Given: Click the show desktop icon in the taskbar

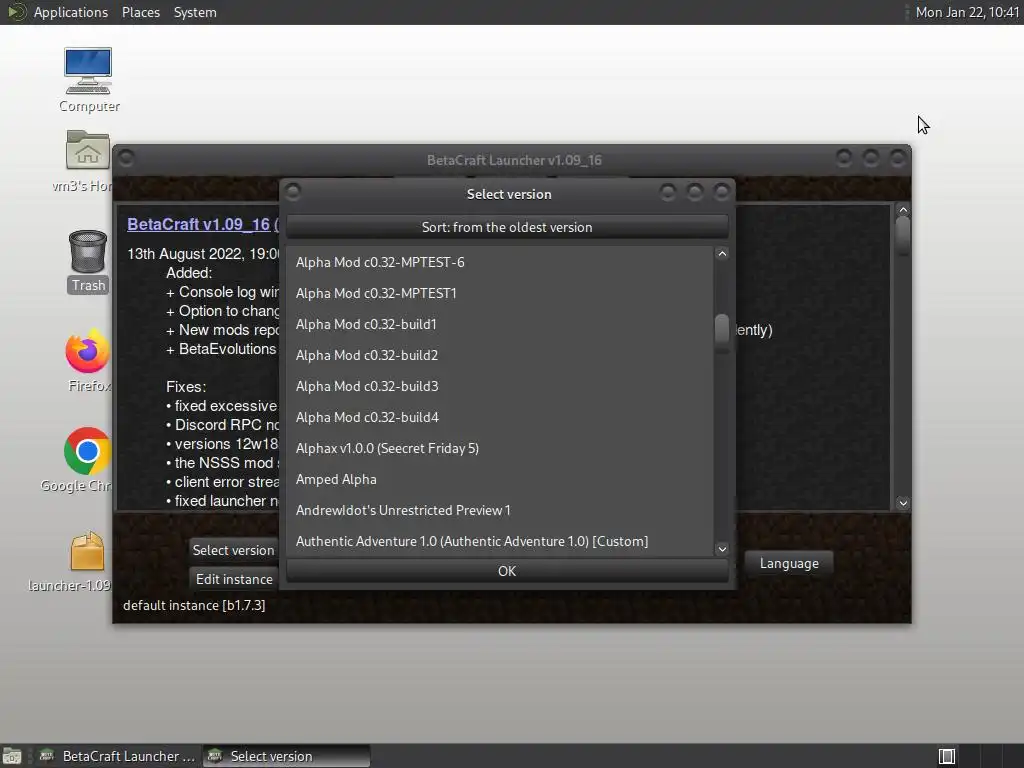Looking at the screenshot, I should [x=11, y=756].
